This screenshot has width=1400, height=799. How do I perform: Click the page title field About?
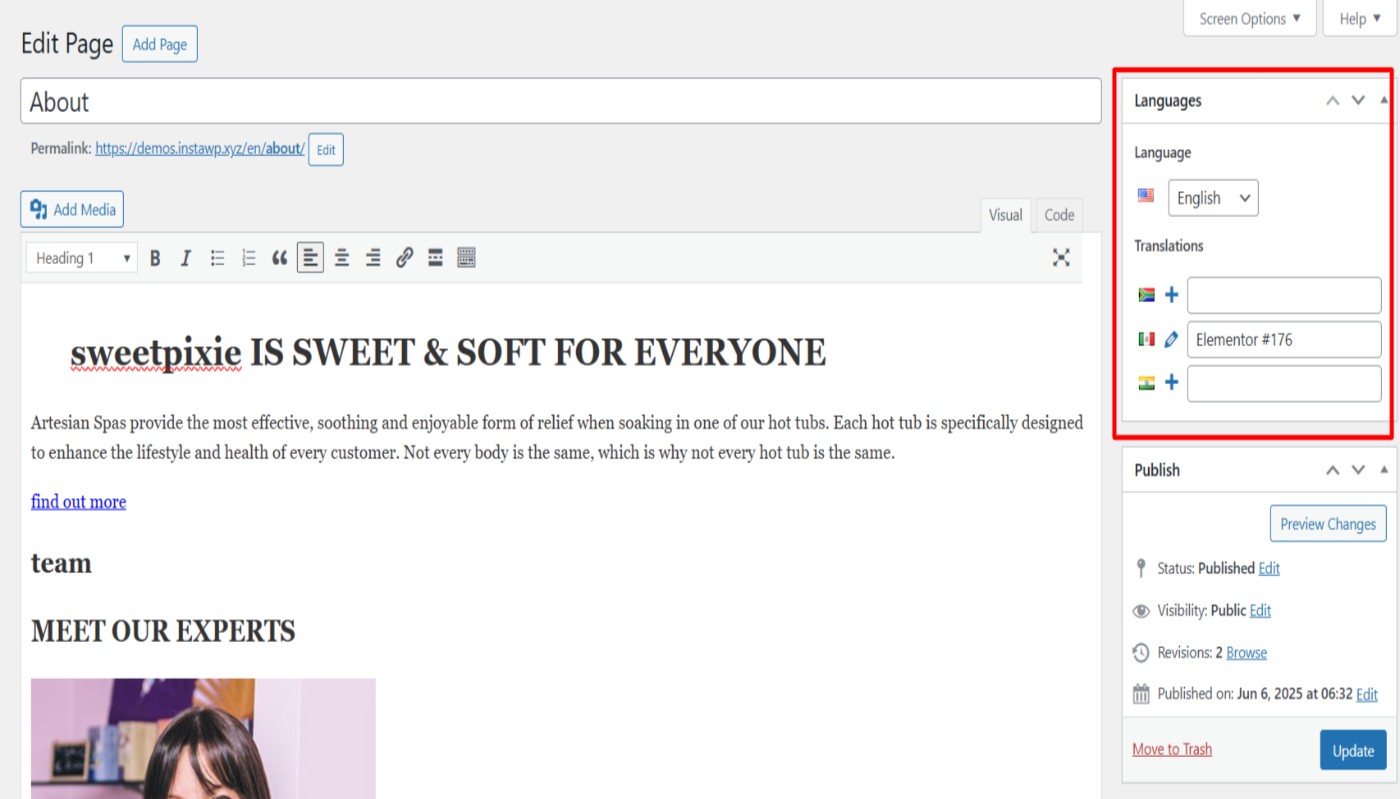560,102
